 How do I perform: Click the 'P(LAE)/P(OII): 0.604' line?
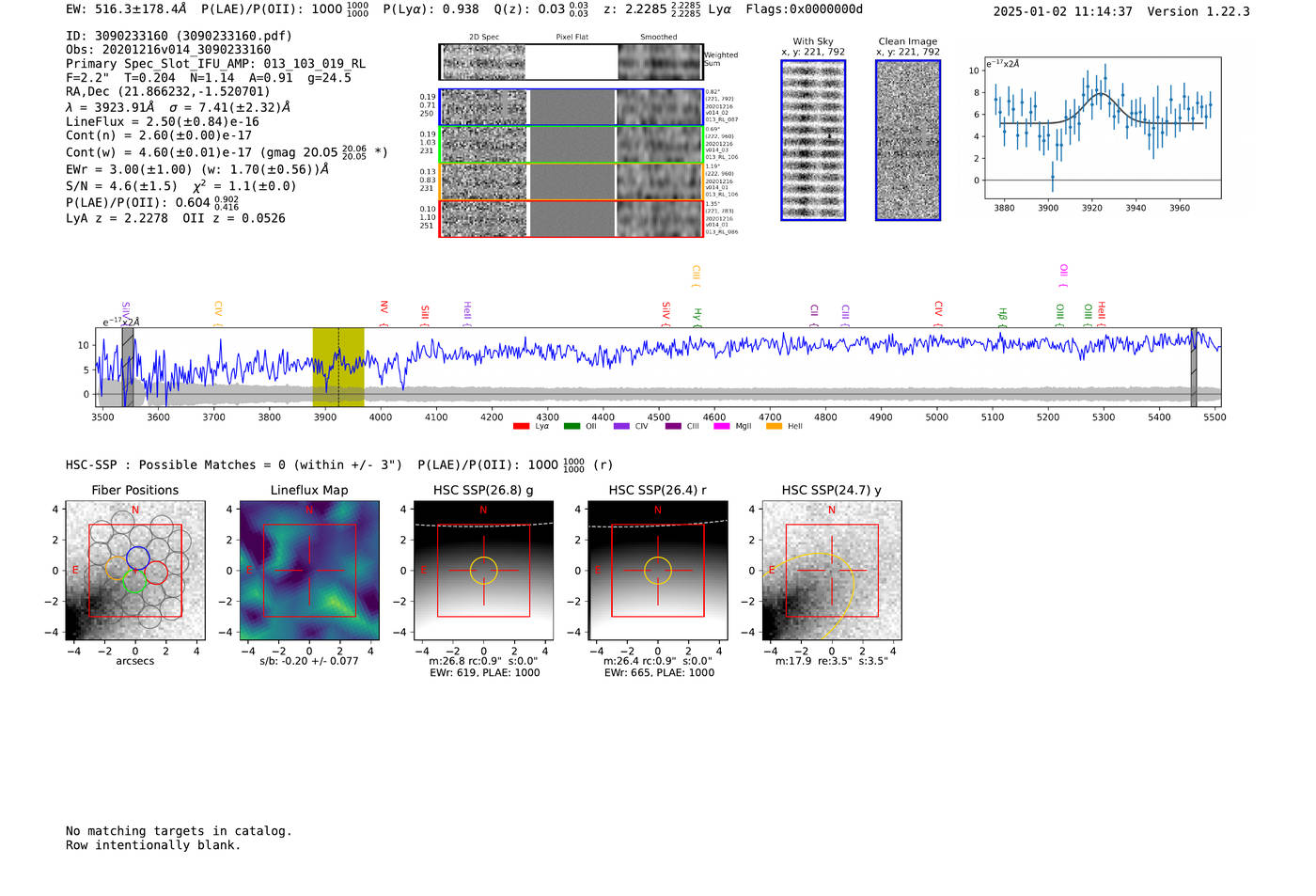[138, 202]
